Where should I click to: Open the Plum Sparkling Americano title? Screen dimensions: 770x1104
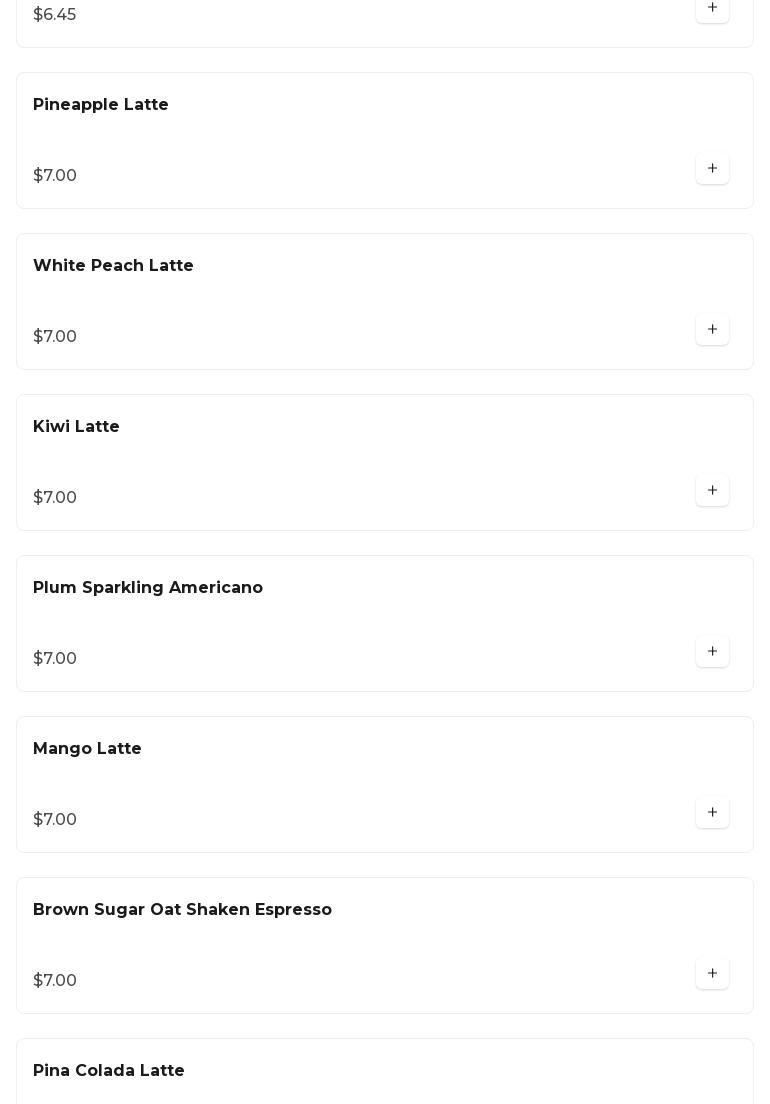pos(148,588)
